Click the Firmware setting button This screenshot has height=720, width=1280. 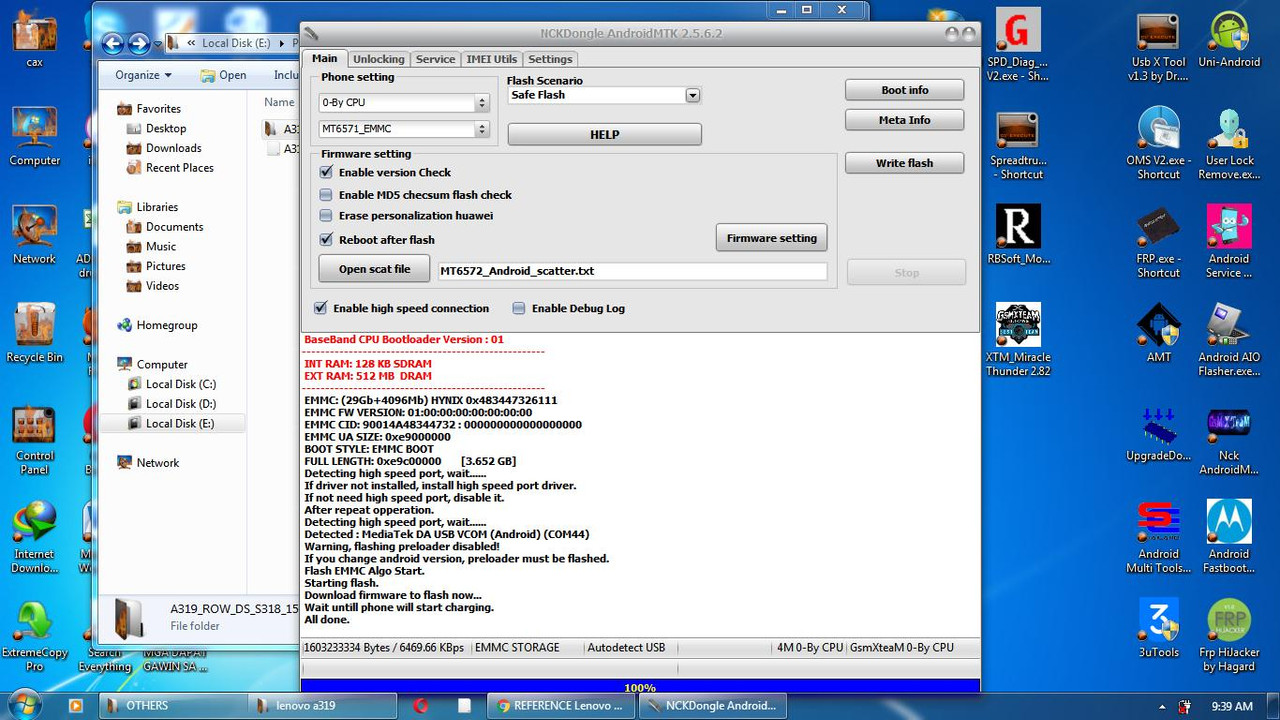pos(771,238)
